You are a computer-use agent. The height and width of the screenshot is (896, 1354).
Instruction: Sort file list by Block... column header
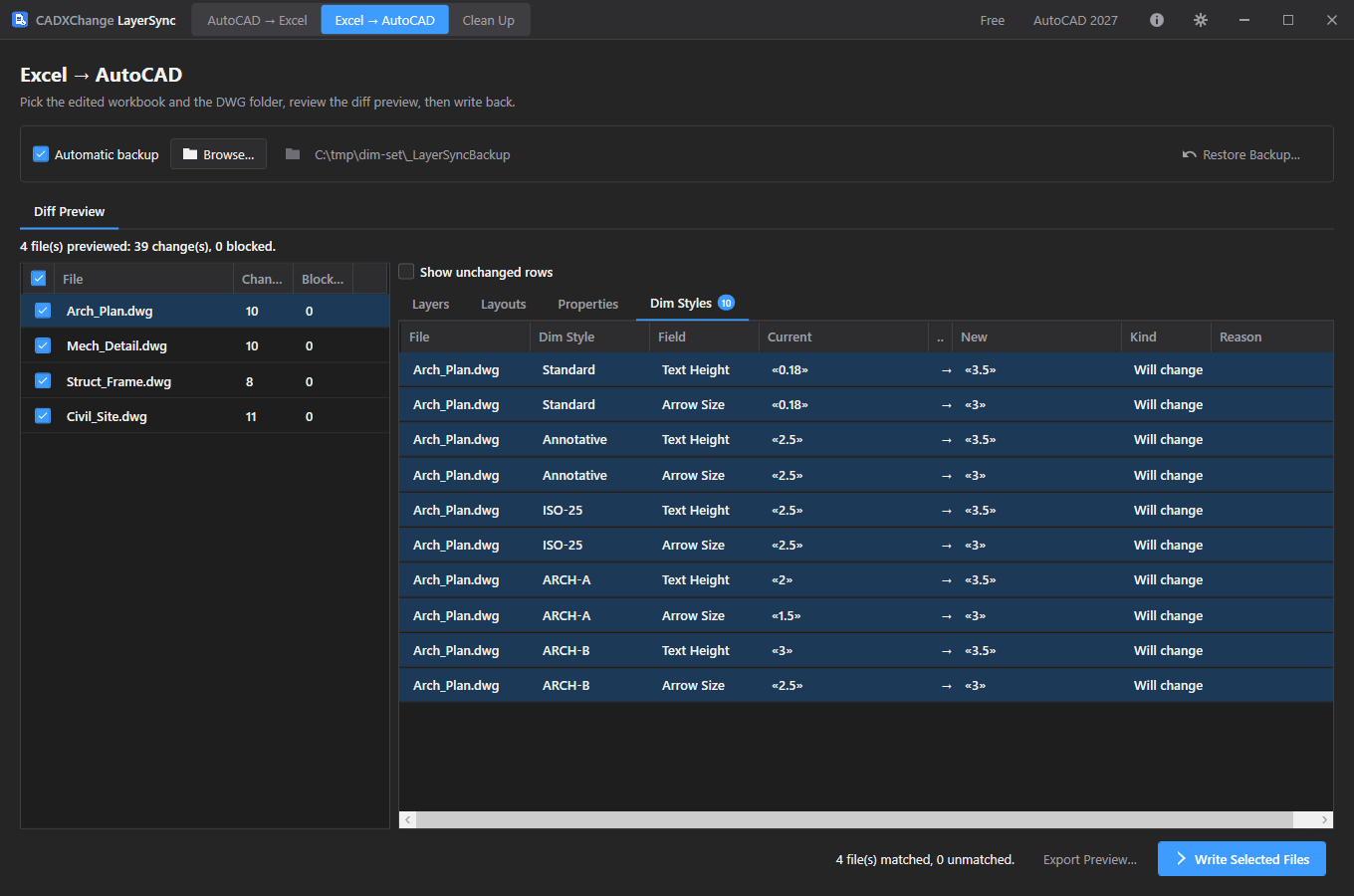(323, 279)
